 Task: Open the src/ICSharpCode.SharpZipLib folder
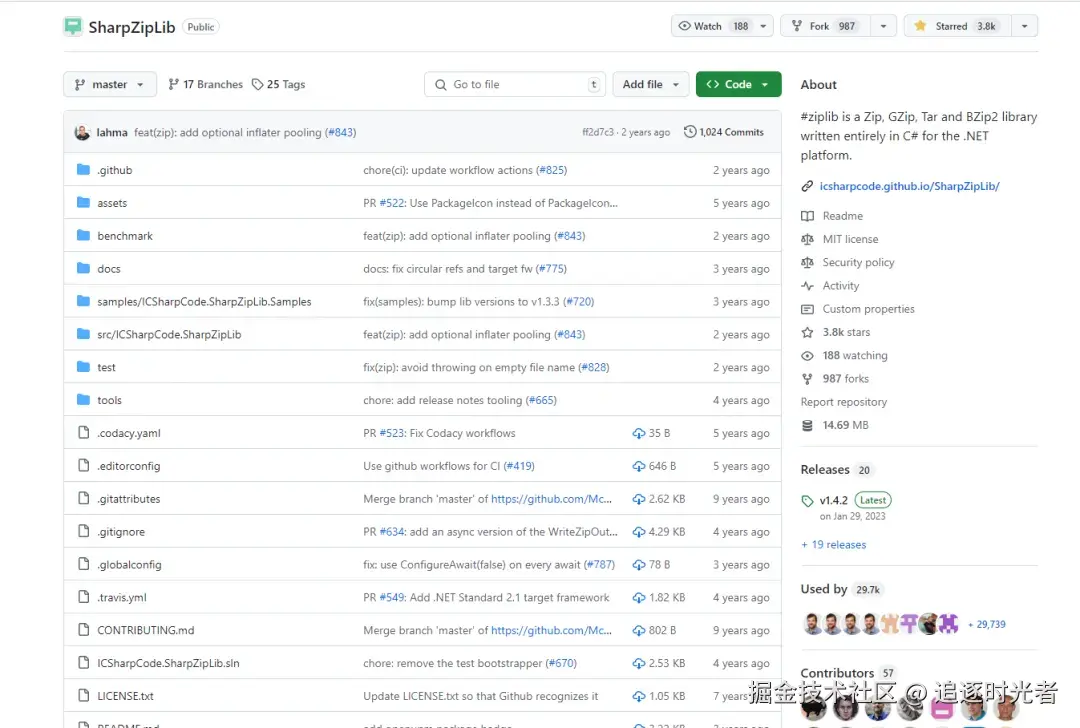pyautogui.click(x=169, y=335)
